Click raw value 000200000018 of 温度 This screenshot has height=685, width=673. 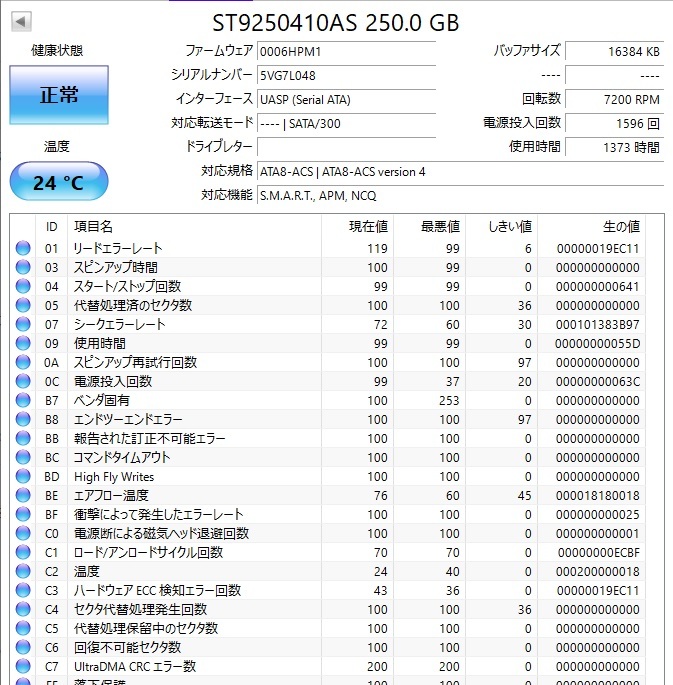pyautogui.click(x=597, y=571)
